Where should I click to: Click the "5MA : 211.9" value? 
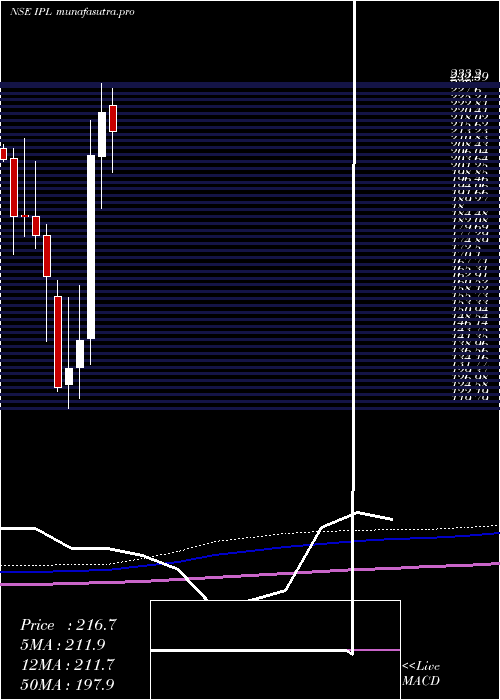coord(65,645)
